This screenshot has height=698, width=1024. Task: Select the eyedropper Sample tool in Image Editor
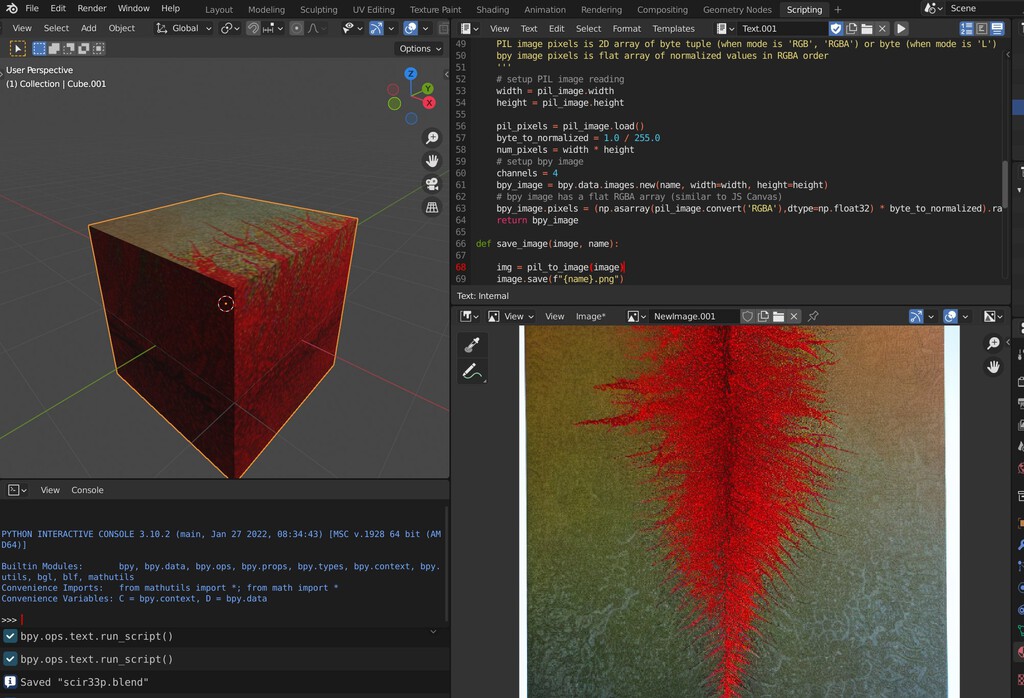click(x=472, y=343)
